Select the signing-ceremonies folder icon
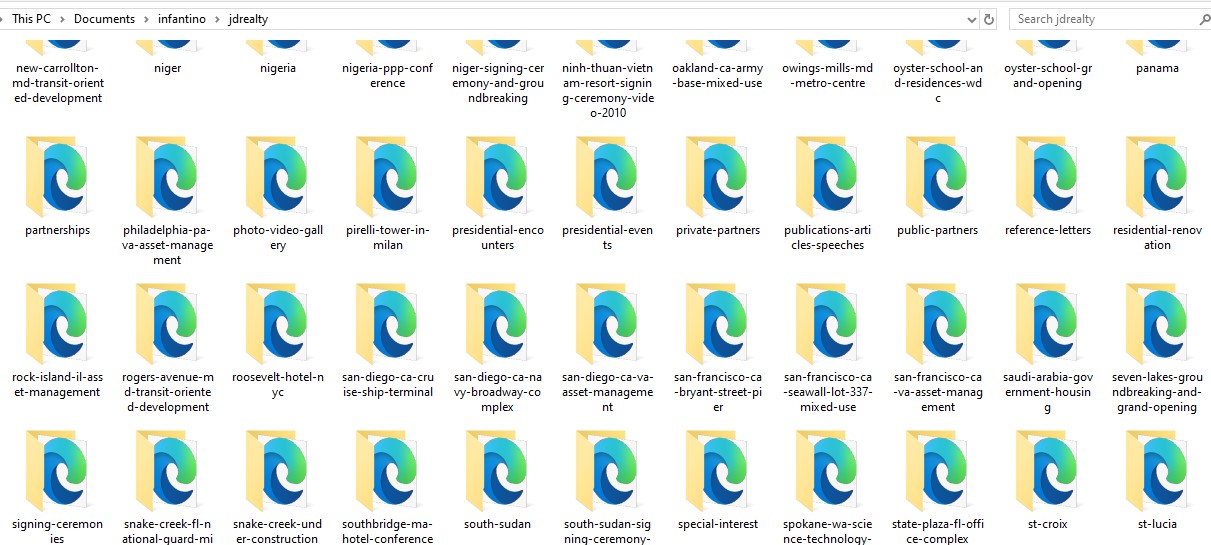The height and width of the screenshot is (545, 1211). (x=57, y=471)
